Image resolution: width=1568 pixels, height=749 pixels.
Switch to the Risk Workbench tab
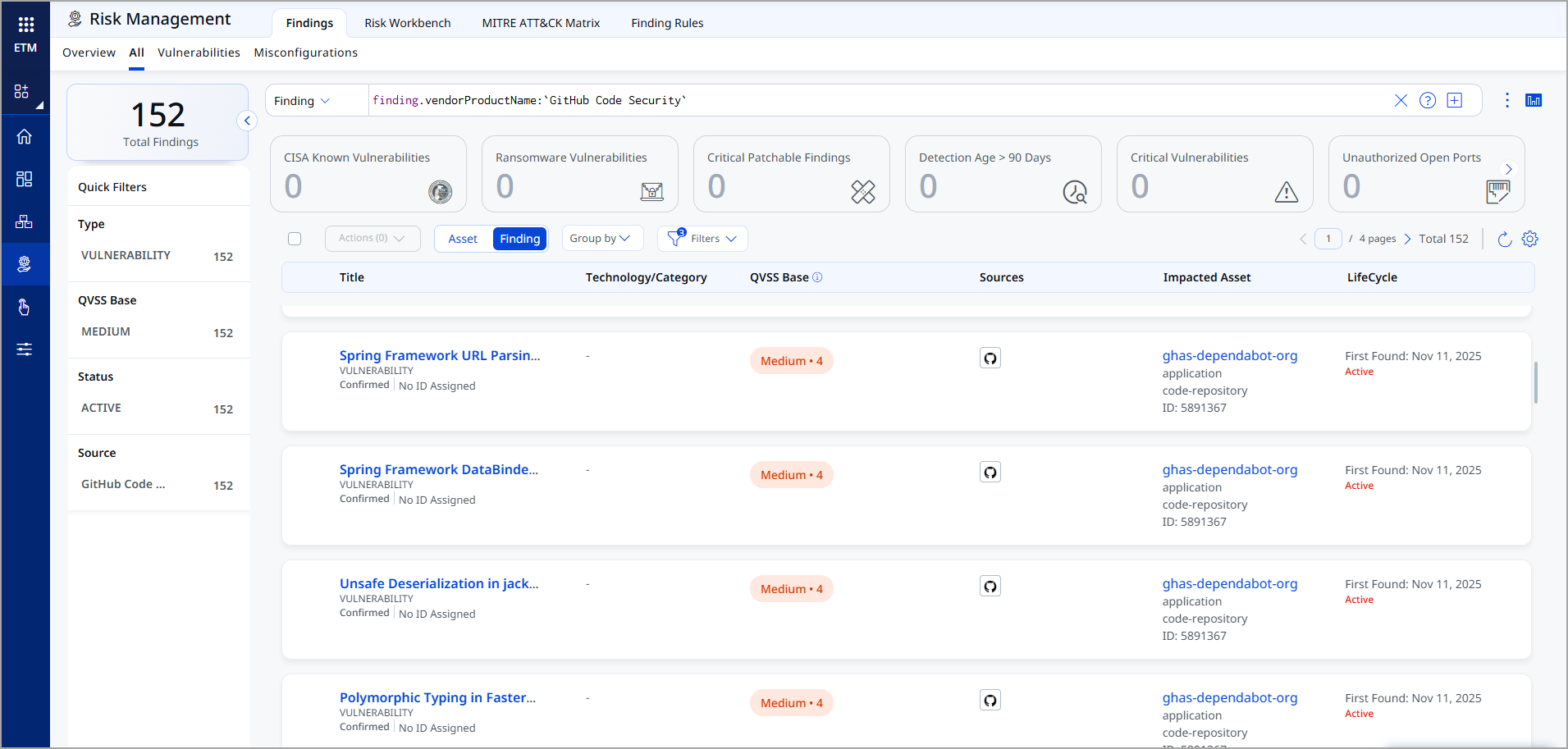[x=407, y=23]
